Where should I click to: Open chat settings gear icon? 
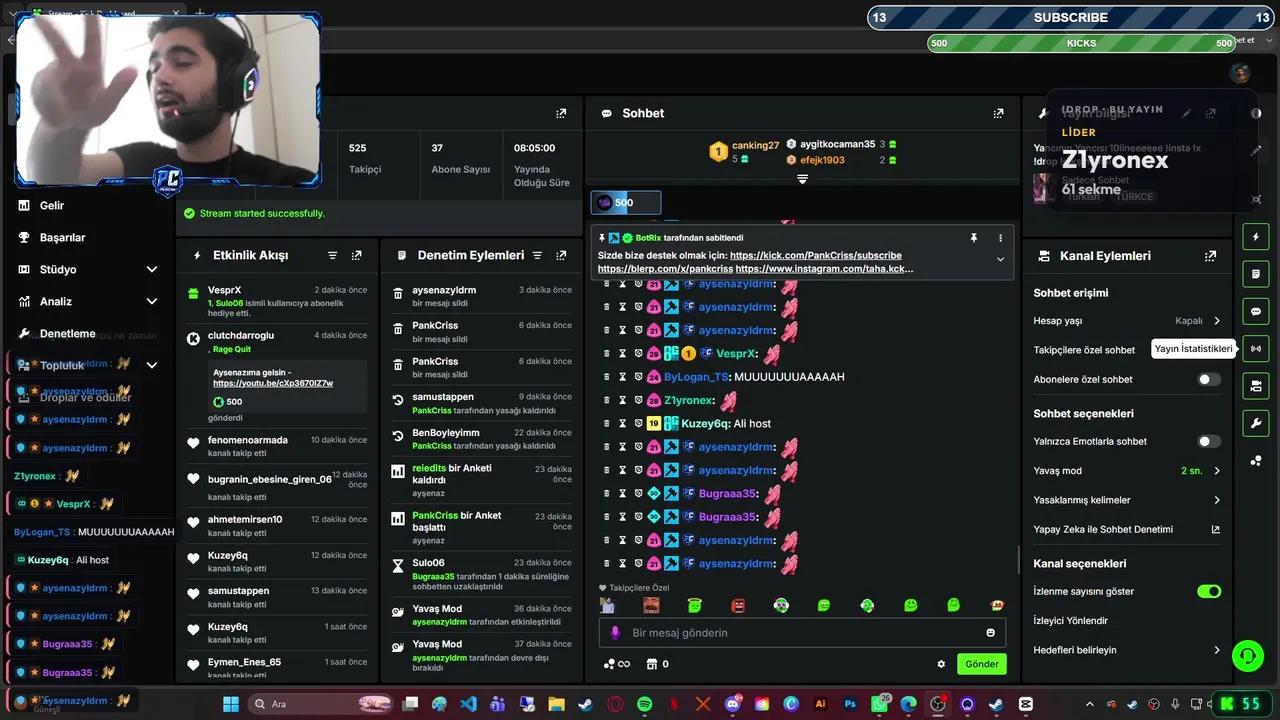941,664
